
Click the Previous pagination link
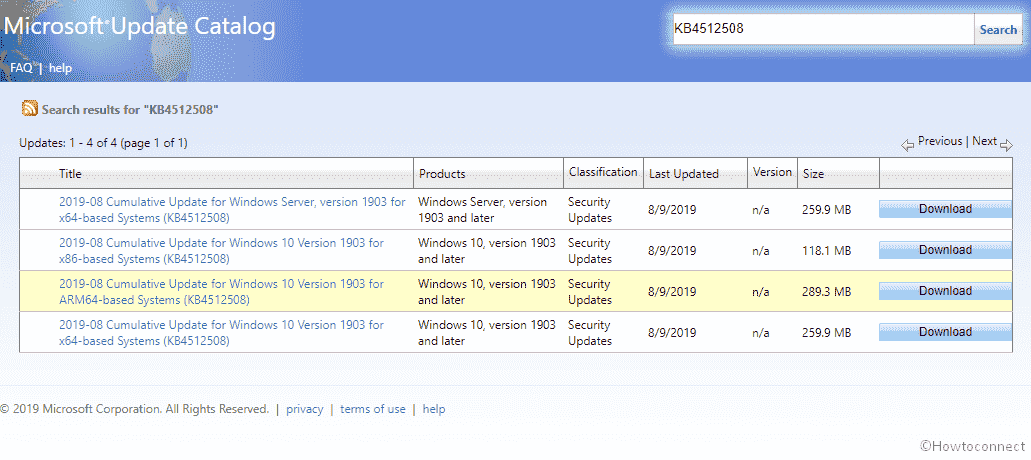click(x=940, y=141)
